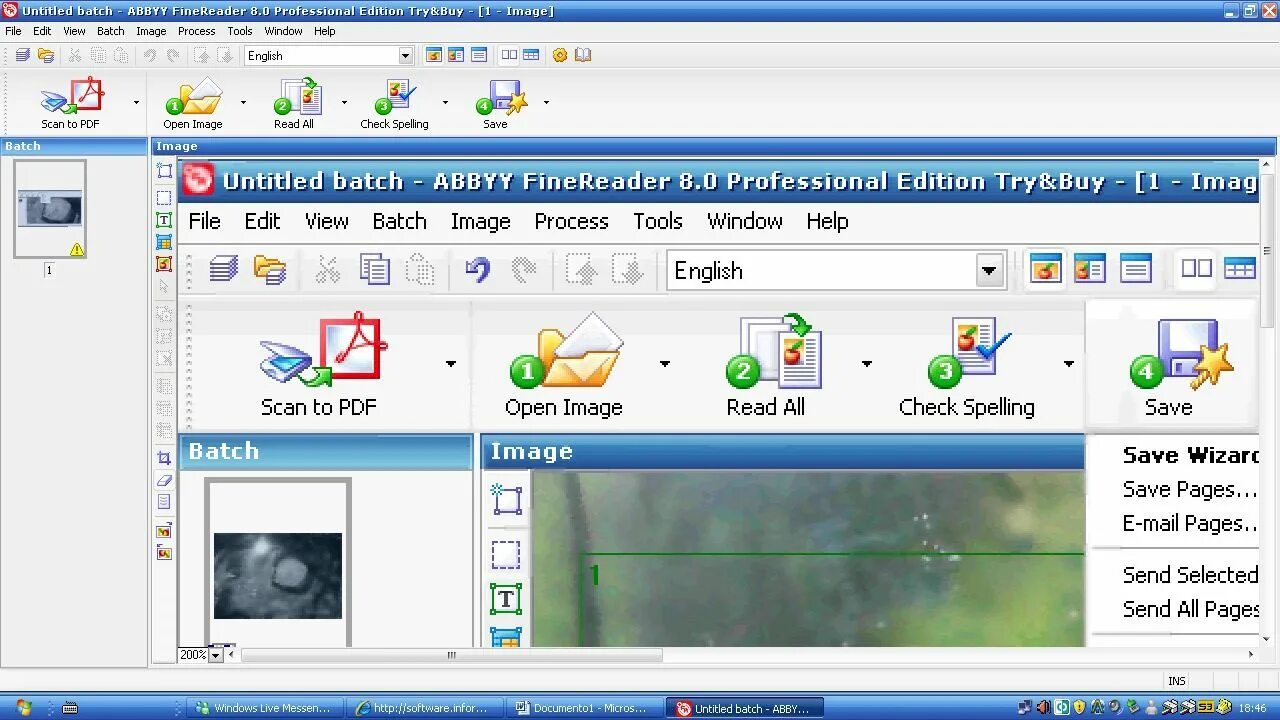Viewport: 1280px width, 720px height.
Task: Click the Image window vertical scroll up arrow
Action: click(x=1267, y=166)
